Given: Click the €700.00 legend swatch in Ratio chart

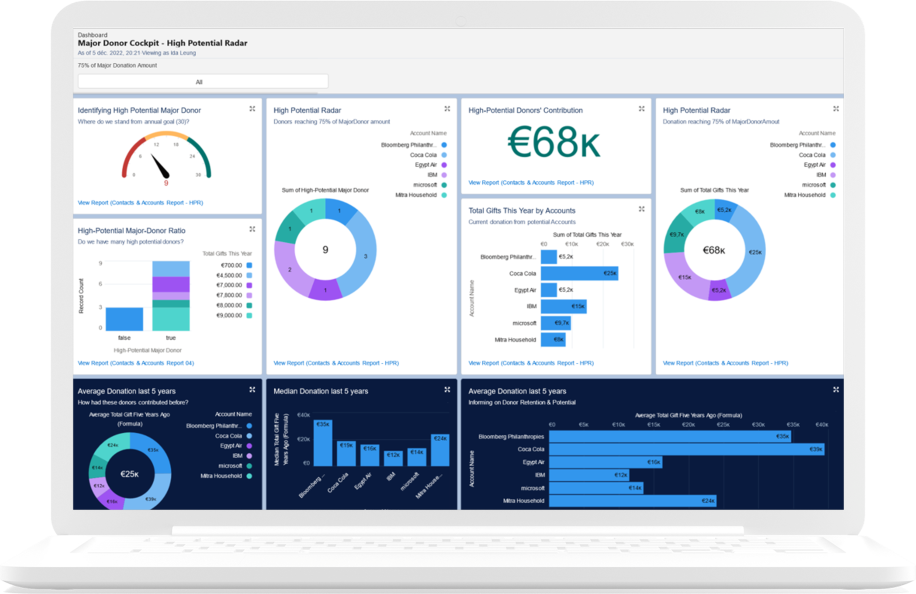Looking at the screenshot, I should (248, 265).
